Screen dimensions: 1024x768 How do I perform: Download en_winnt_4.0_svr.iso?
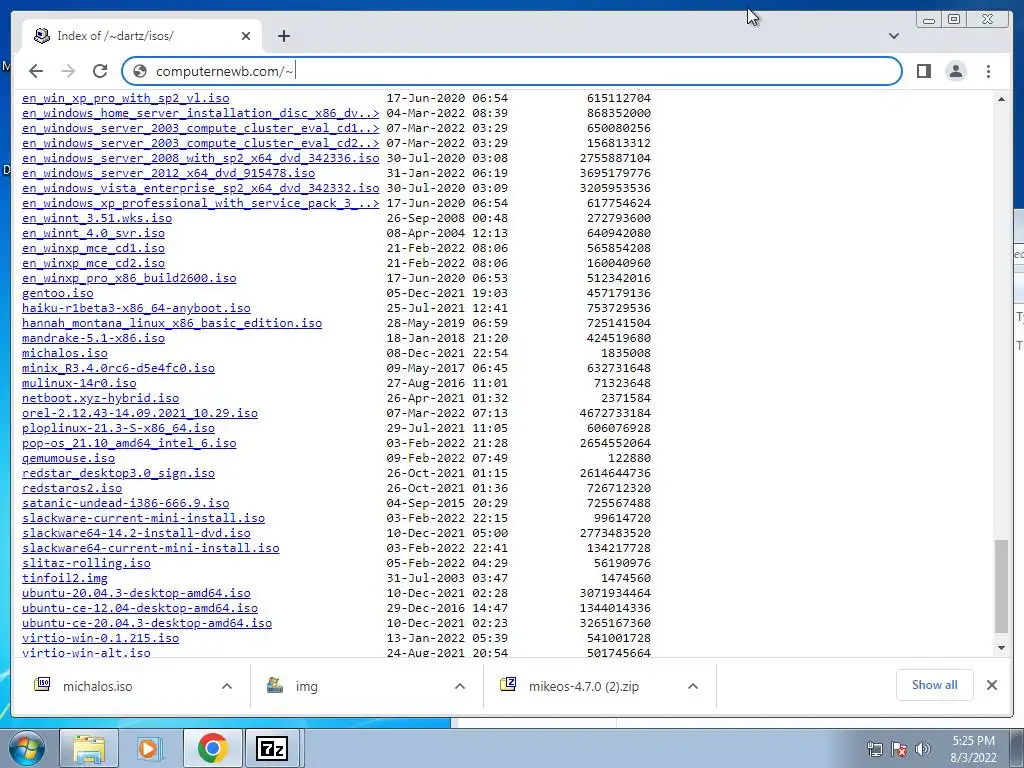(x=93, y=233)
